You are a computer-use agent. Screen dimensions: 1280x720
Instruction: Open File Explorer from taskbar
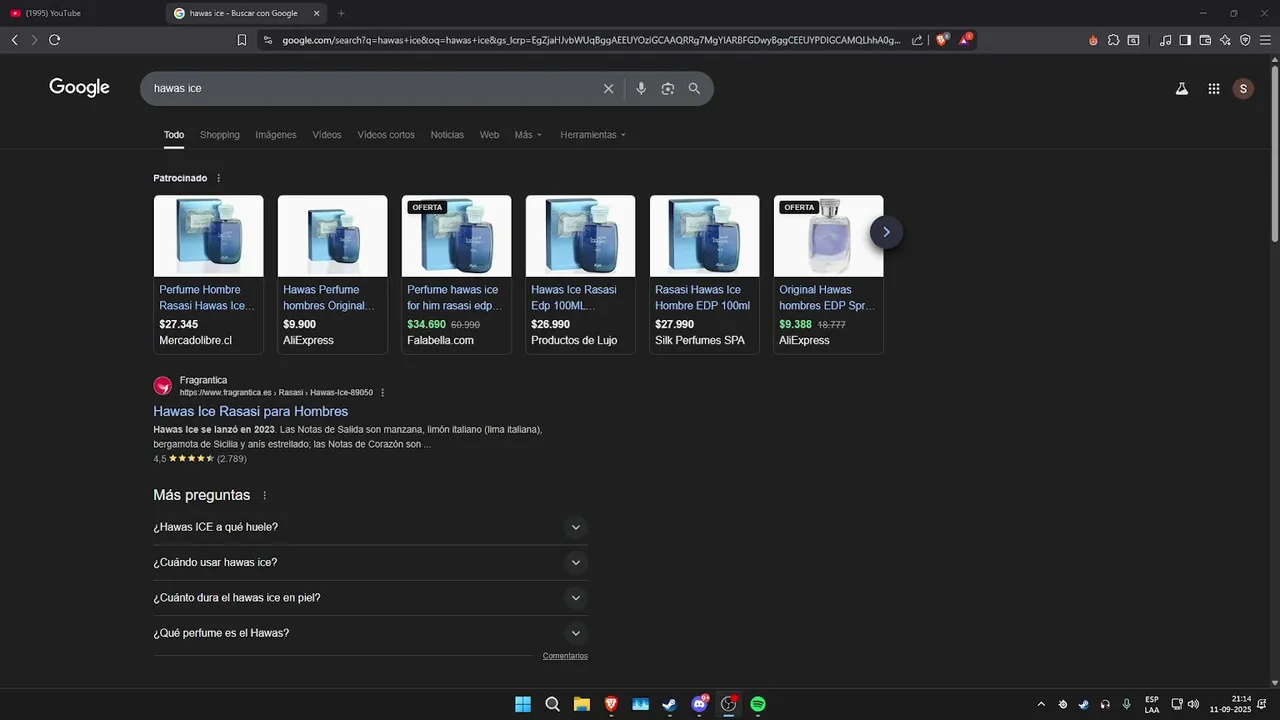[581, 704]
